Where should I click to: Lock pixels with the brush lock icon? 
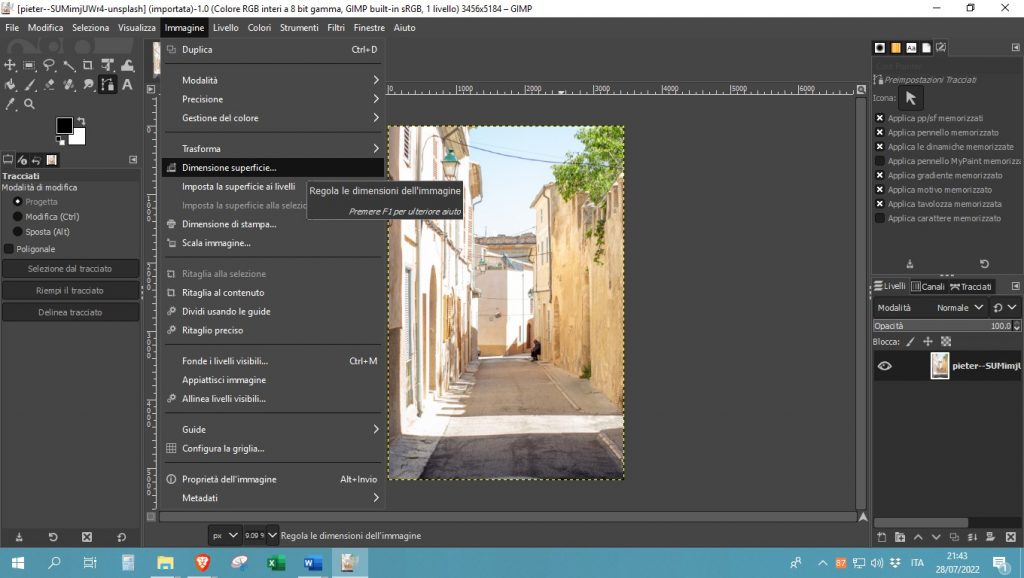point(910,341)
